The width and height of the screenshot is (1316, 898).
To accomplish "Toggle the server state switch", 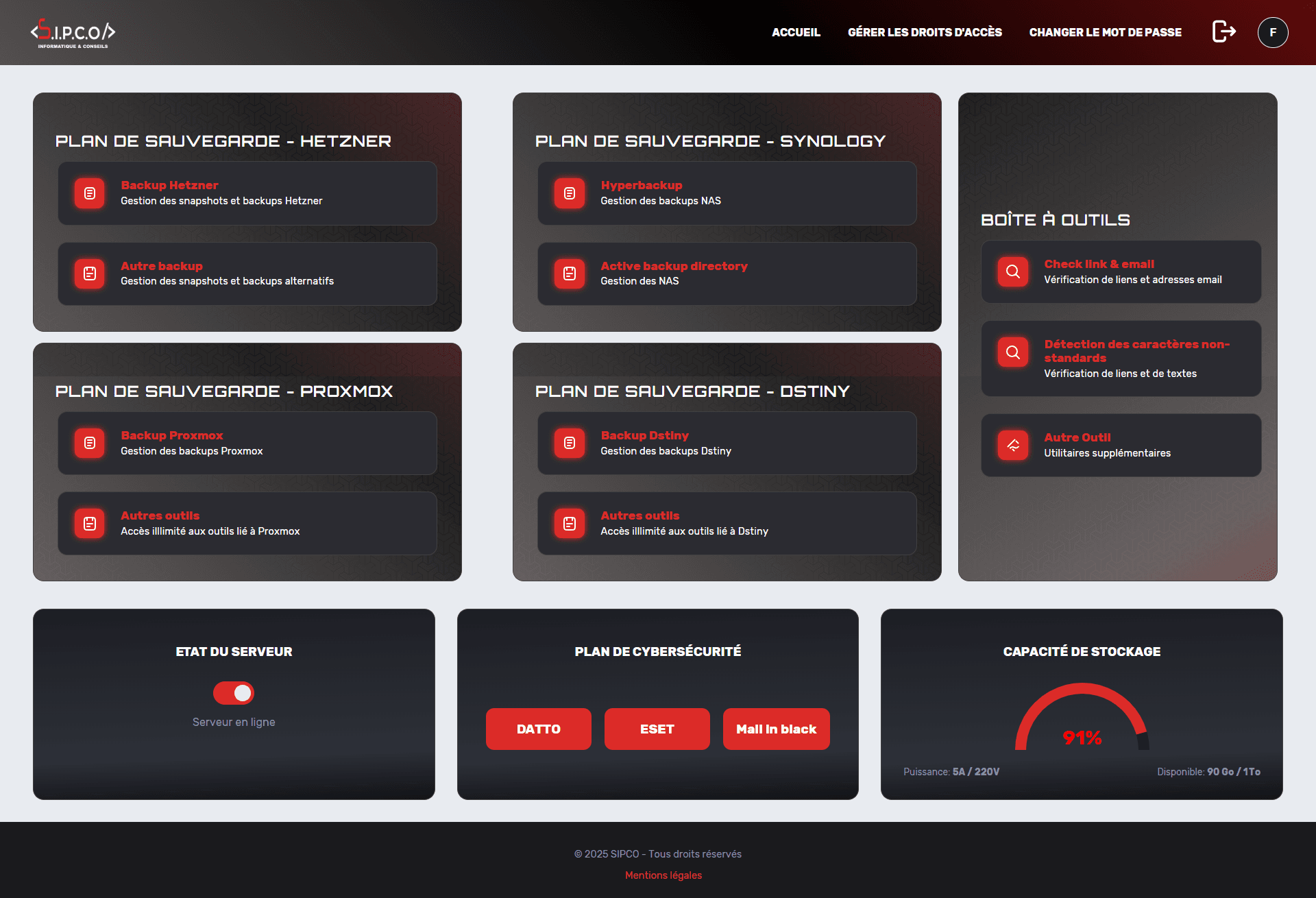I will pos(234,693).
